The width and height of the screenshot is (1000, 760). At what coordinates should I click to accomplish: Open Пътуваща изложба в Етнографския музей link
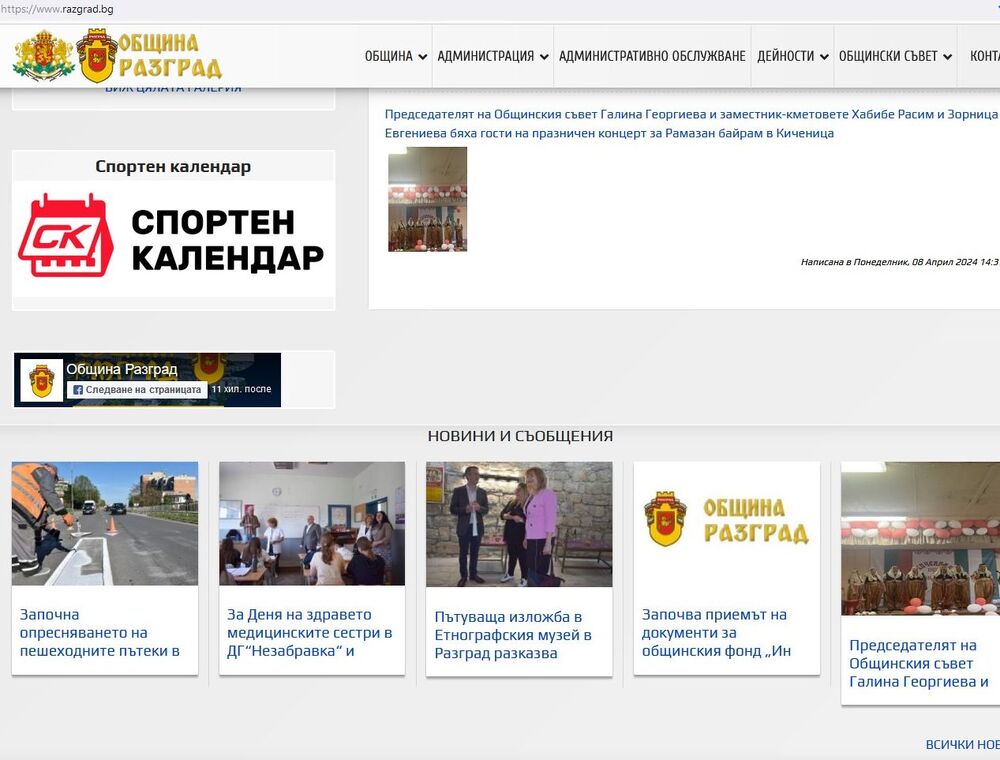513,635
